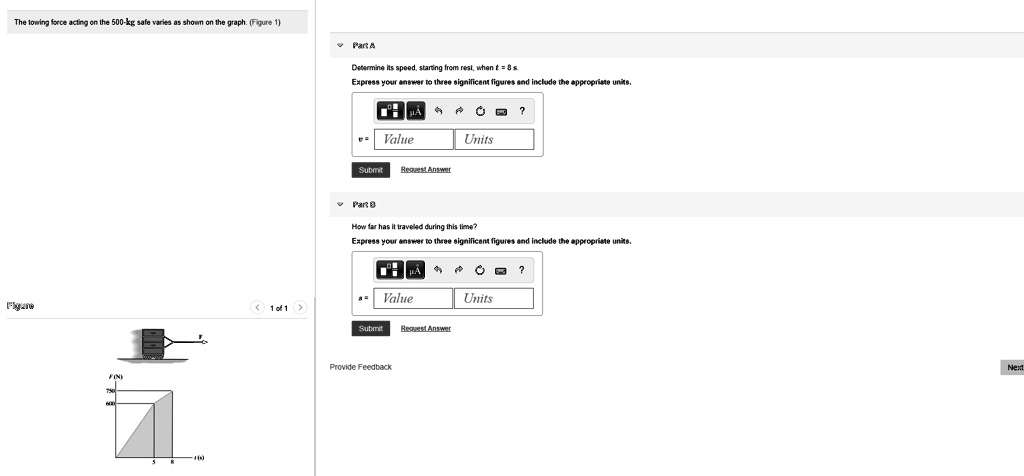This screenshot has width=1024, height=476.
Task: Help question mark in Part A toolbar
Action: tap(522, 111)
